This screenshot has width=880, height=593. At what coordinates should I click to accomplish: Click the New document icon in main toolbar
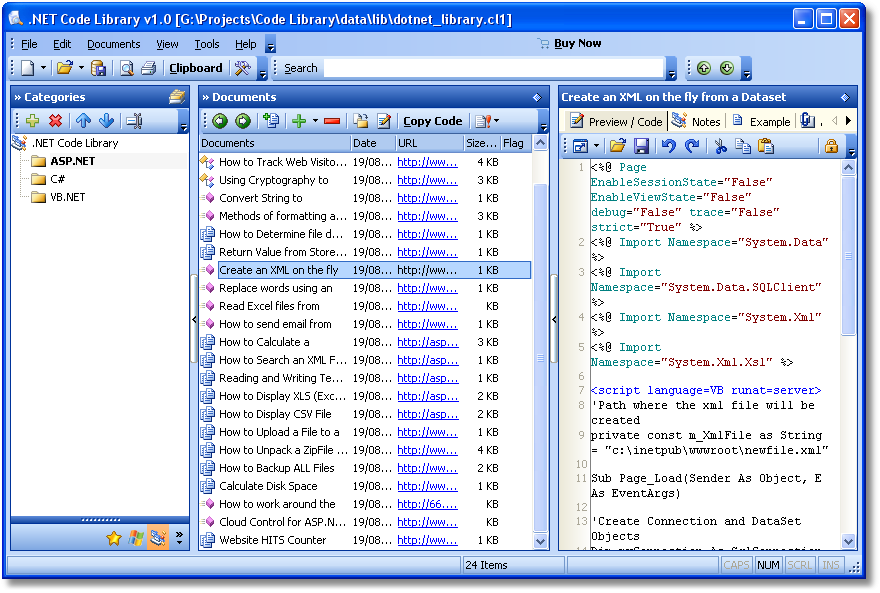tap(28, 68)
